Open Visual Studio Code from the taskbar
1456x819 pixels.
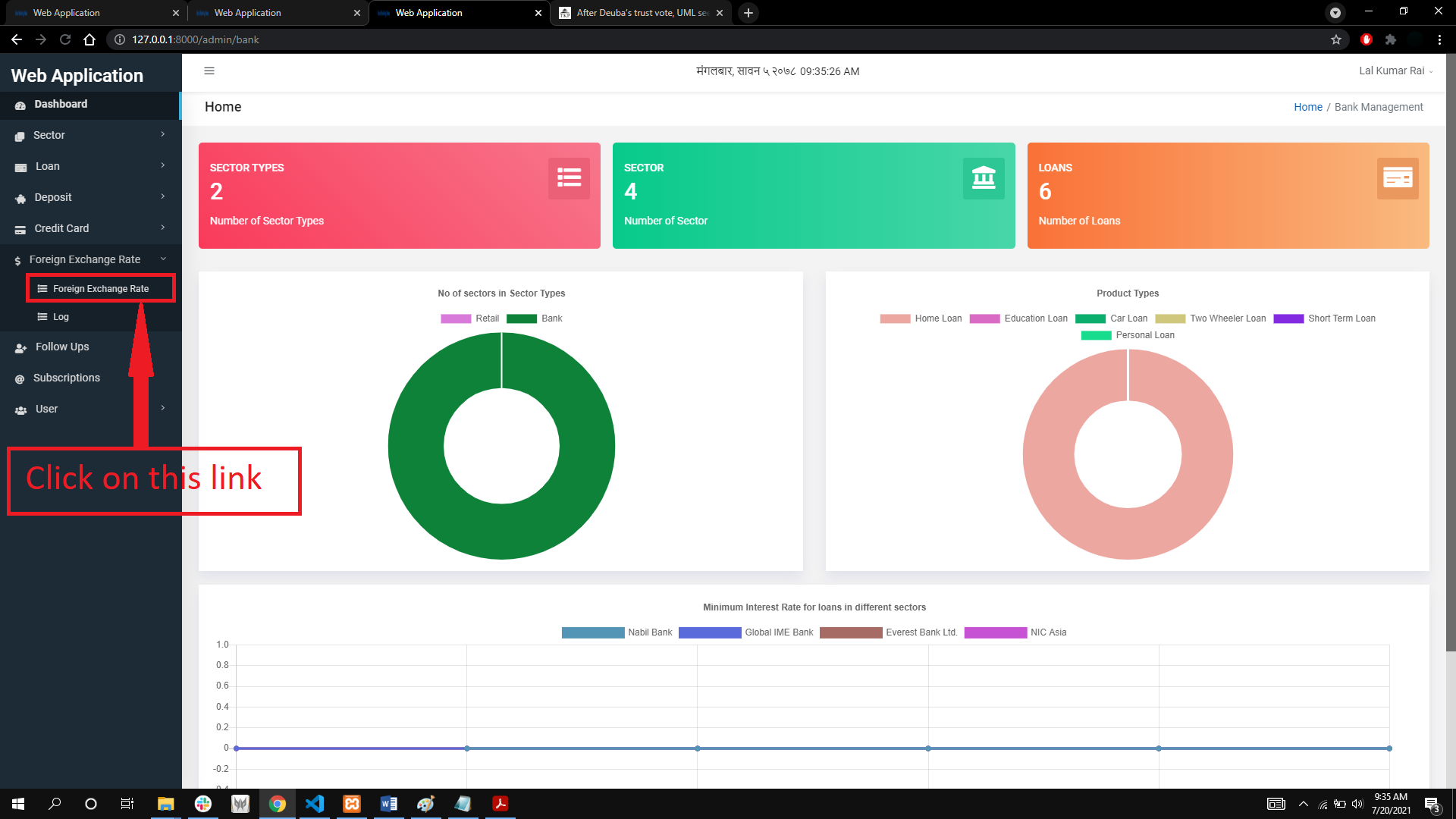[315, 804]
